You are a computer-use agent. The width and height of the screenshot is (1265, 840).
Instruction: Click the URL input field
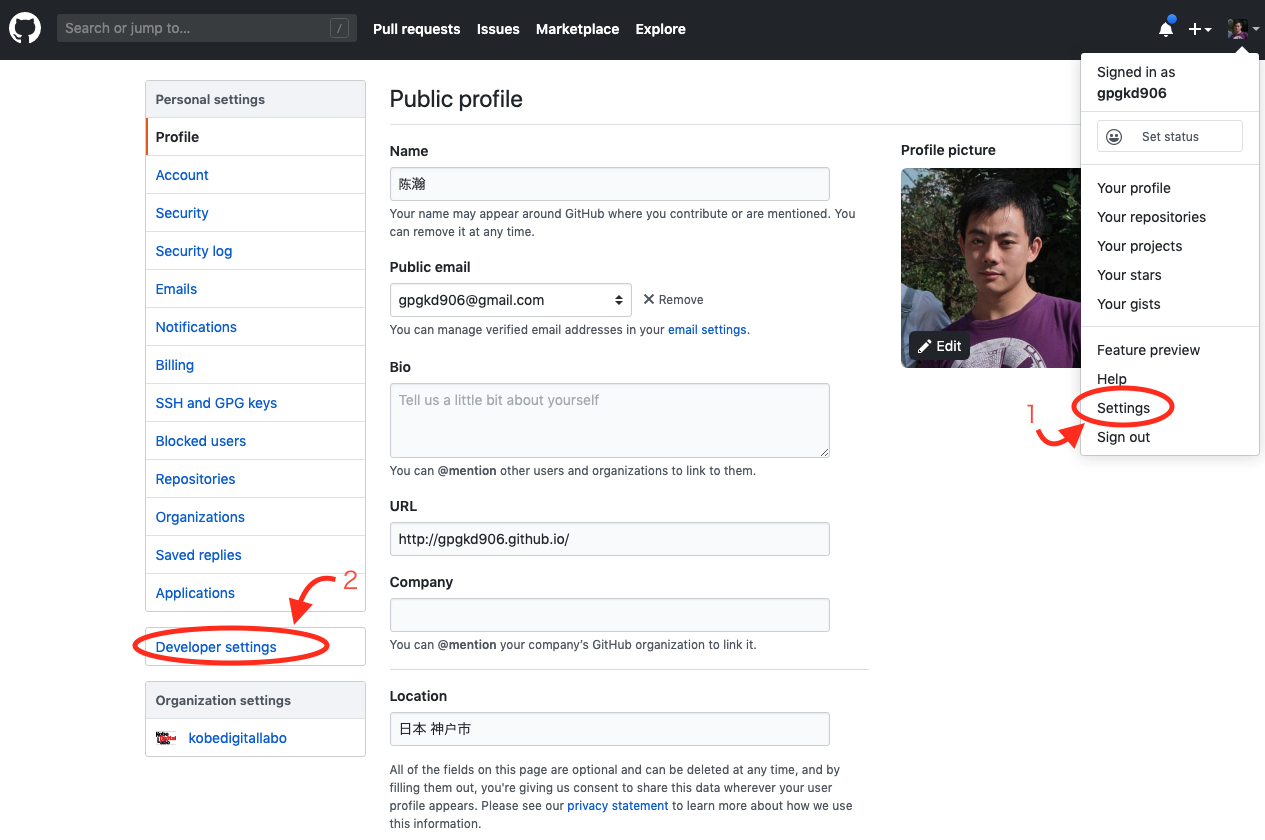pyautogui.click(x=609, y=539)
